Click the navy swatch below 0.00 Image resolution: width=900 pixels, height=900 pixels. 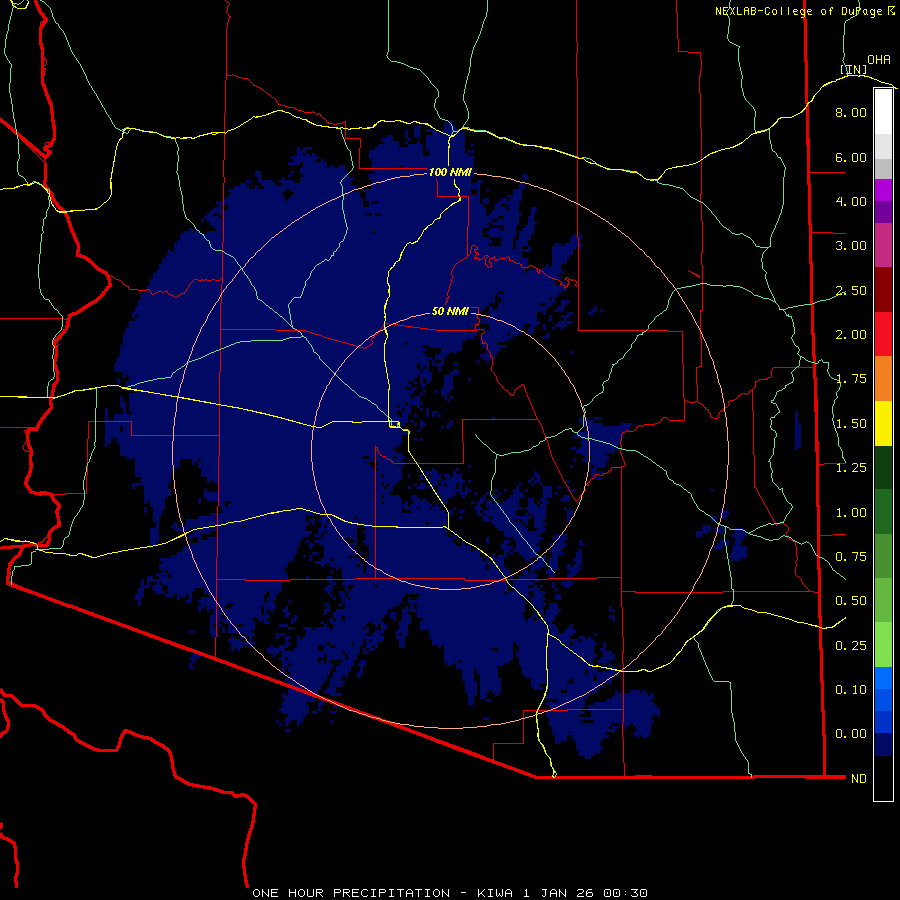883,744
